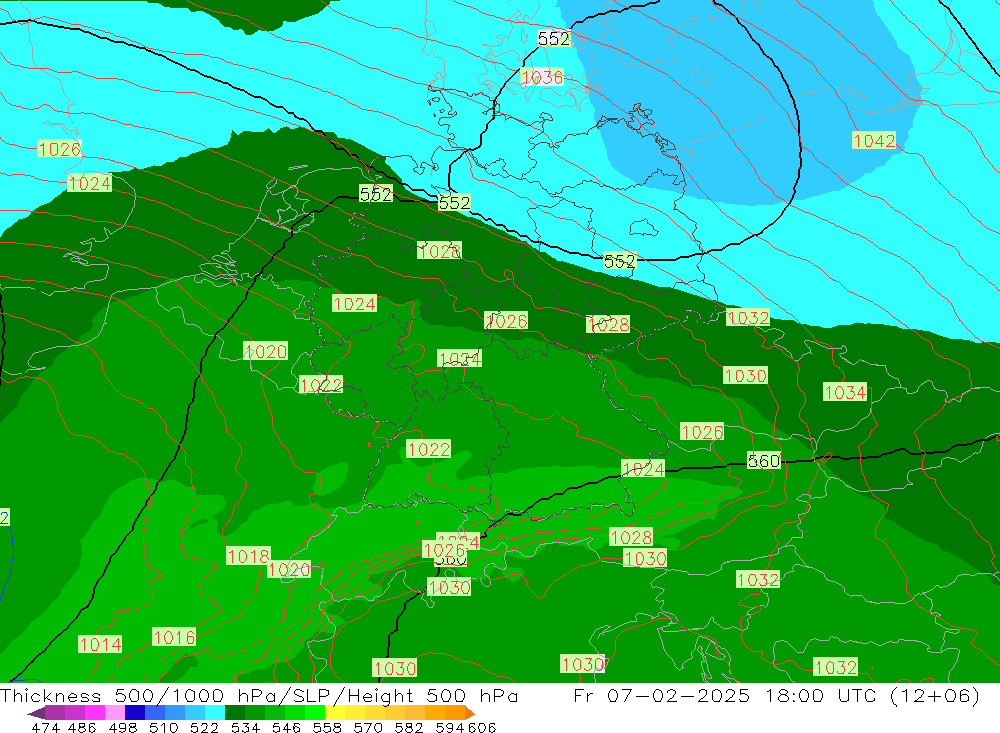Click the 534 legend value
Screen dimensions: 1000x733
pos(246,727)
